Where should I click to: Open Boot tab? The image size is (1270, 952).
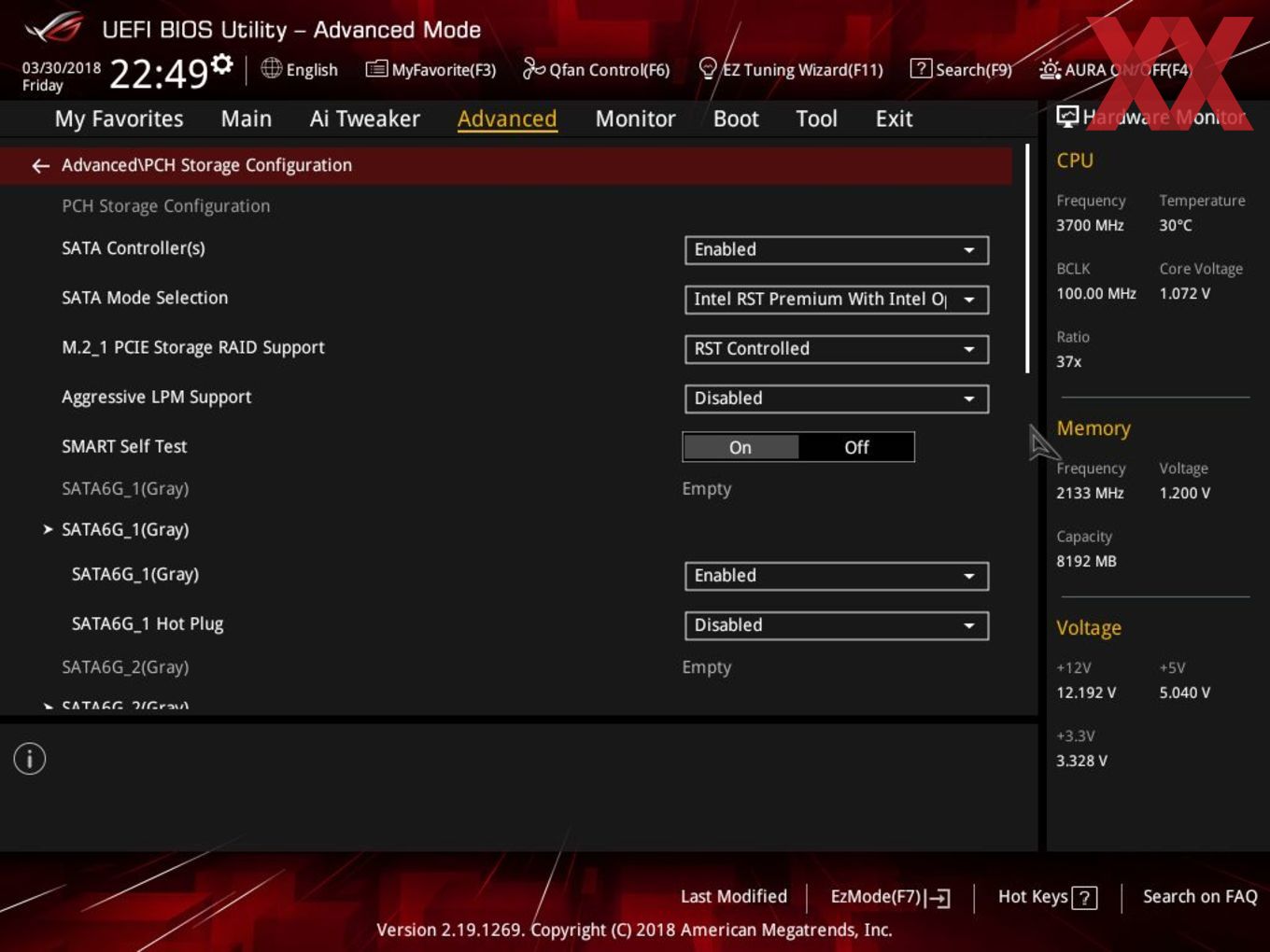(736, 119)
